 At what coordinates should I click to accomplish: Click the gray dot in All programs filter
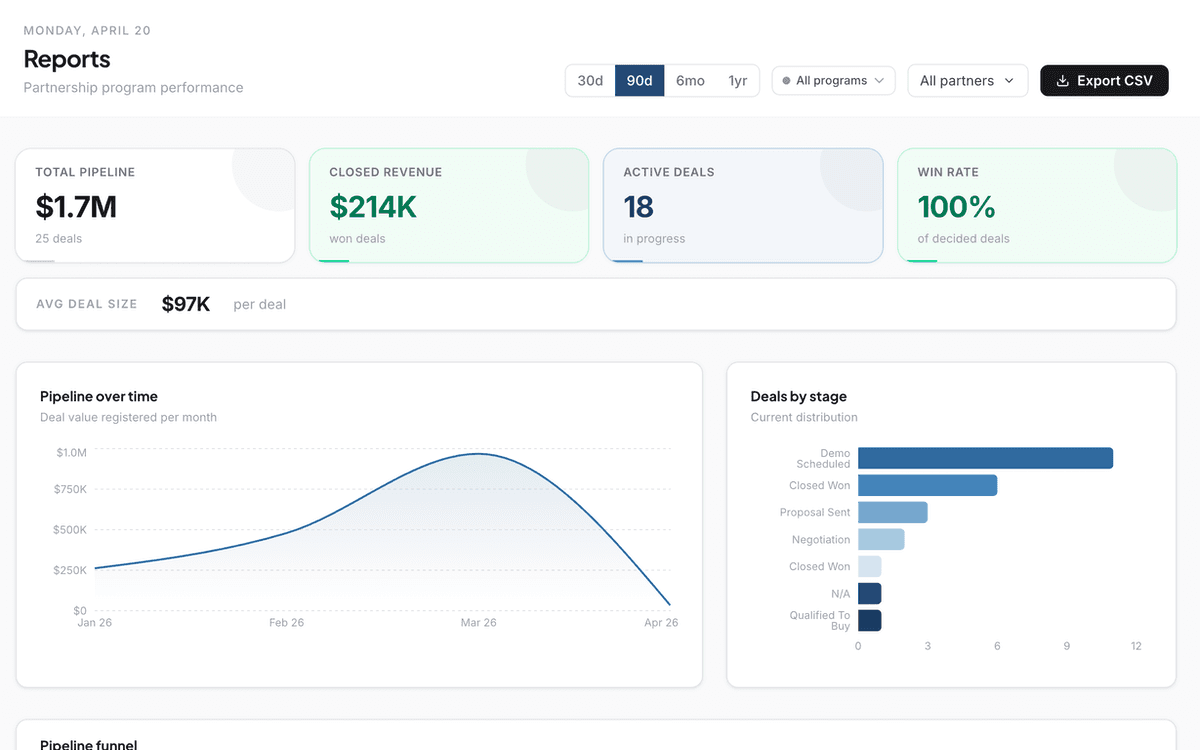click(x=786, y=81)
